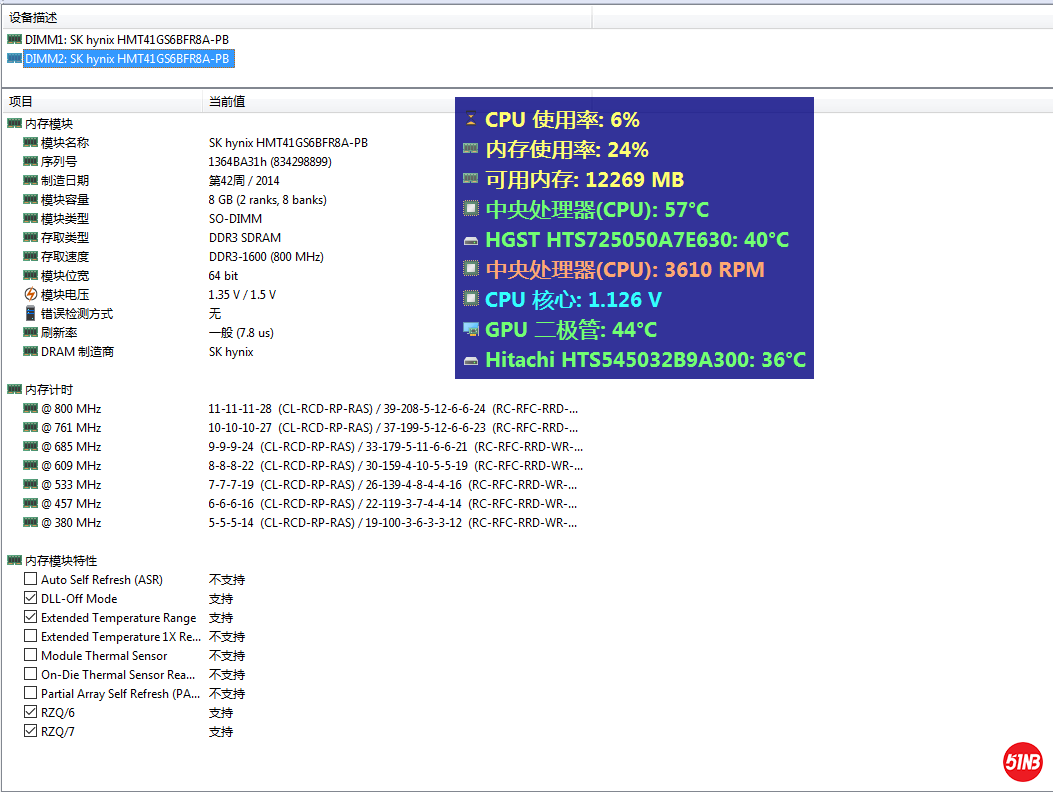This screenshot has height=792, width=1053.
Task: Click the HGST hard drive icon
Action: click(x=471, y=241)
